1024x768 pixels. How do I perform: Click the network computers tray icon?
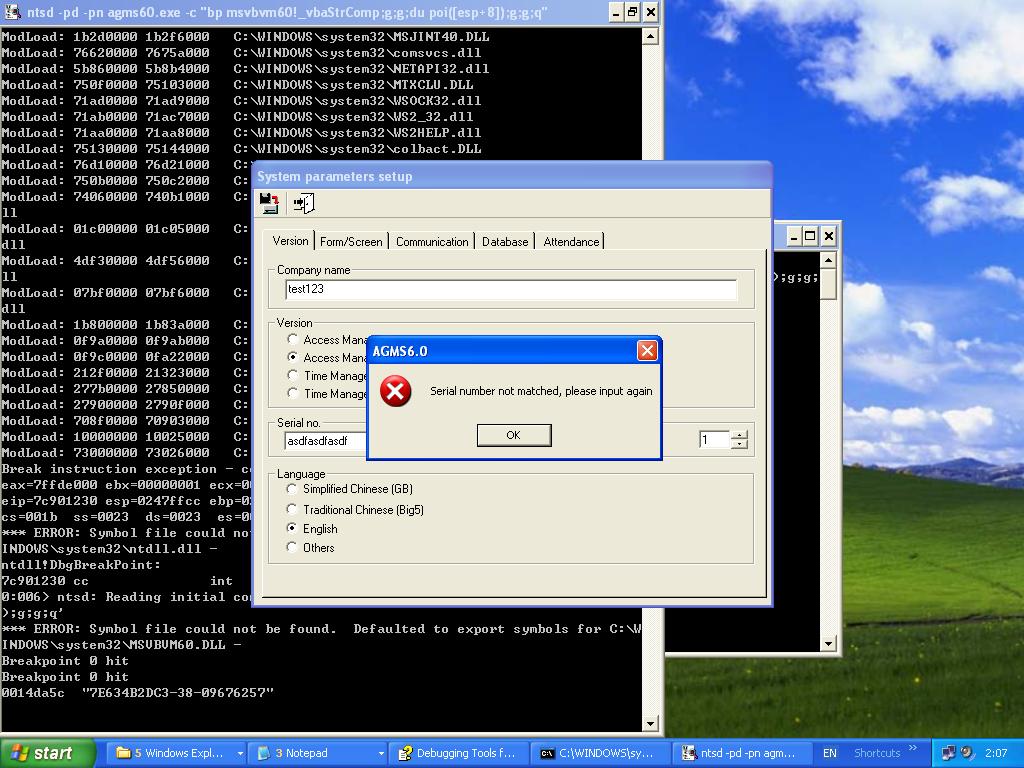click(948, 753)
